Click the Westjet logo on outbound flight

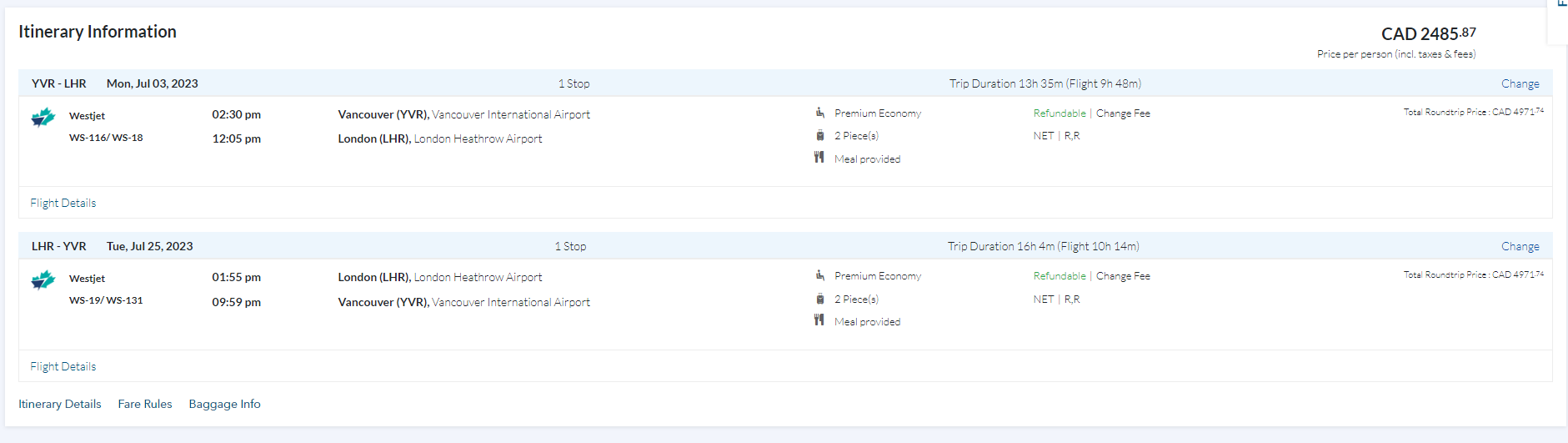[43, 117]
